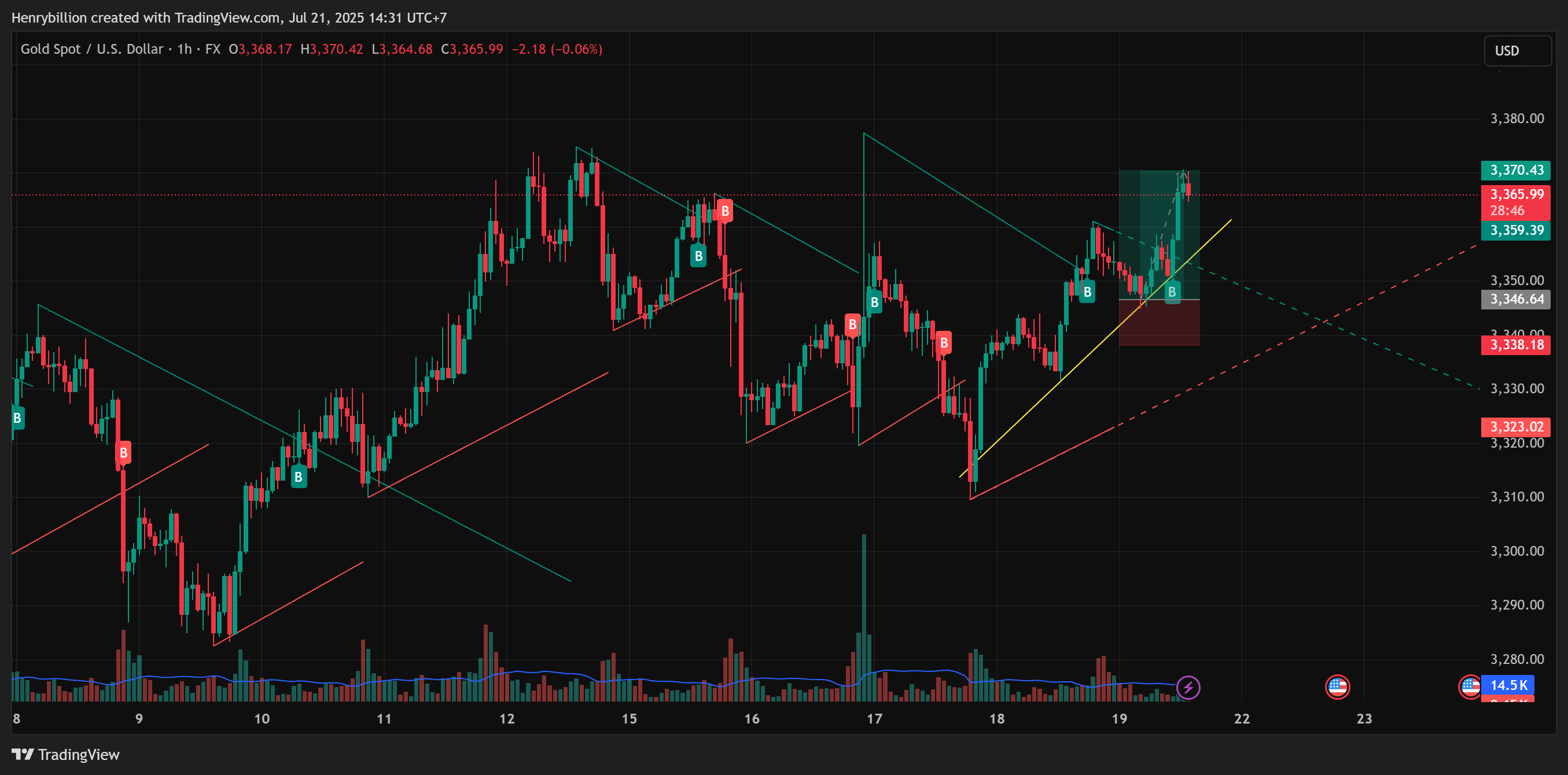Viewport: 1568px width, 775px height.
Task: Click the 28:46 candle countdown timer
Action: point(1507,211)
